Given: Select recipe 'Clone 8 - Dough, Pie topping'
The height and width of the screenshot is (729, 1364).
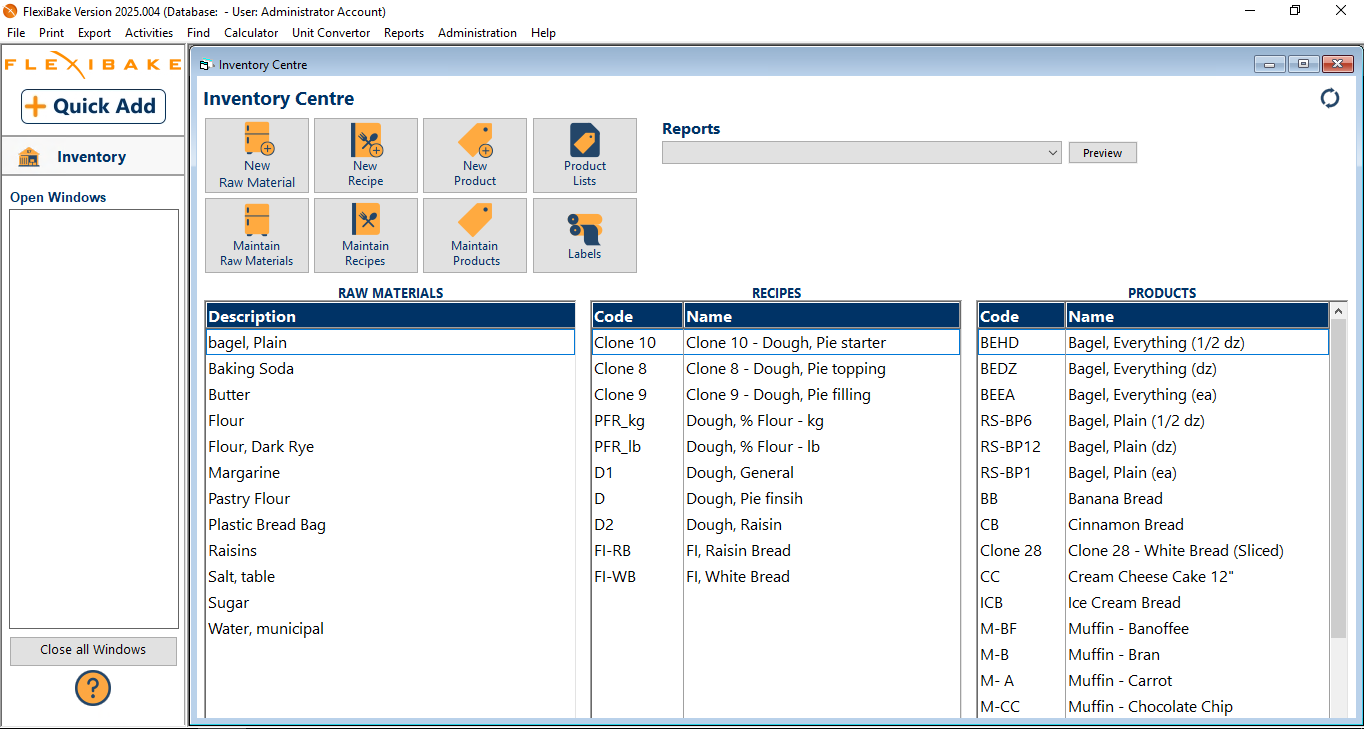Looking at the screenshot, I should pos(776,369).
